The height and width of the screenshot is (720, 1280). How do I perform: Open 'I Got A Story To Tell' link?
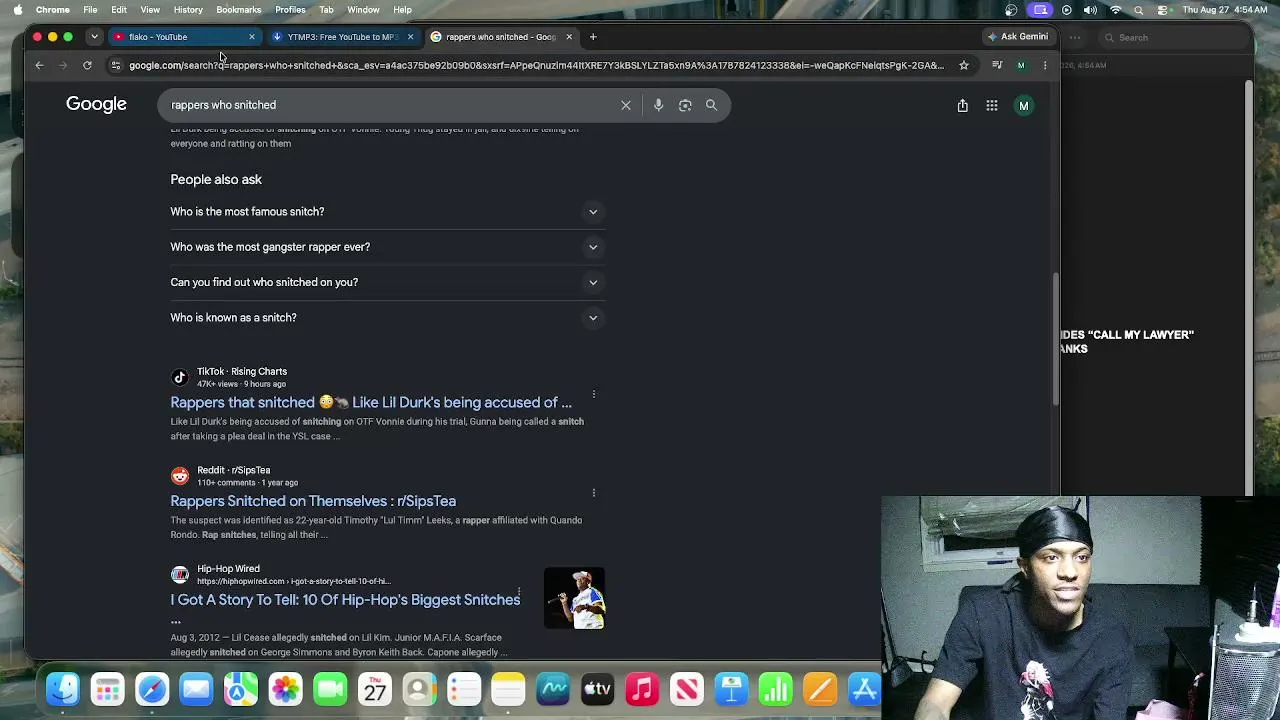click(x=345, y=600)
